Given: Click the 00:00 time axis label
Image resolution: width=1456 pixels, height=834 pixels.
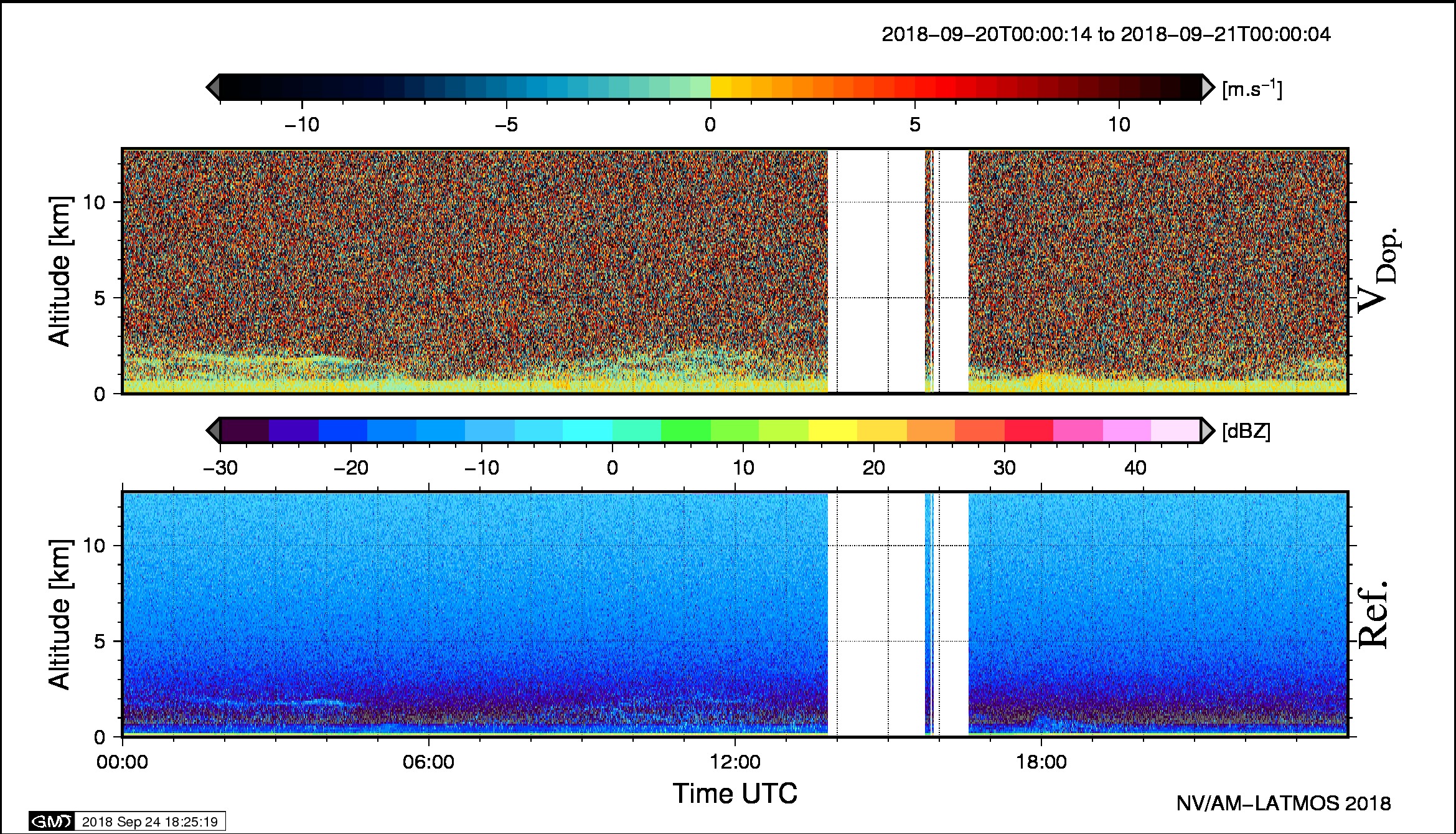Looking at the screenshot, I should 123,762.
